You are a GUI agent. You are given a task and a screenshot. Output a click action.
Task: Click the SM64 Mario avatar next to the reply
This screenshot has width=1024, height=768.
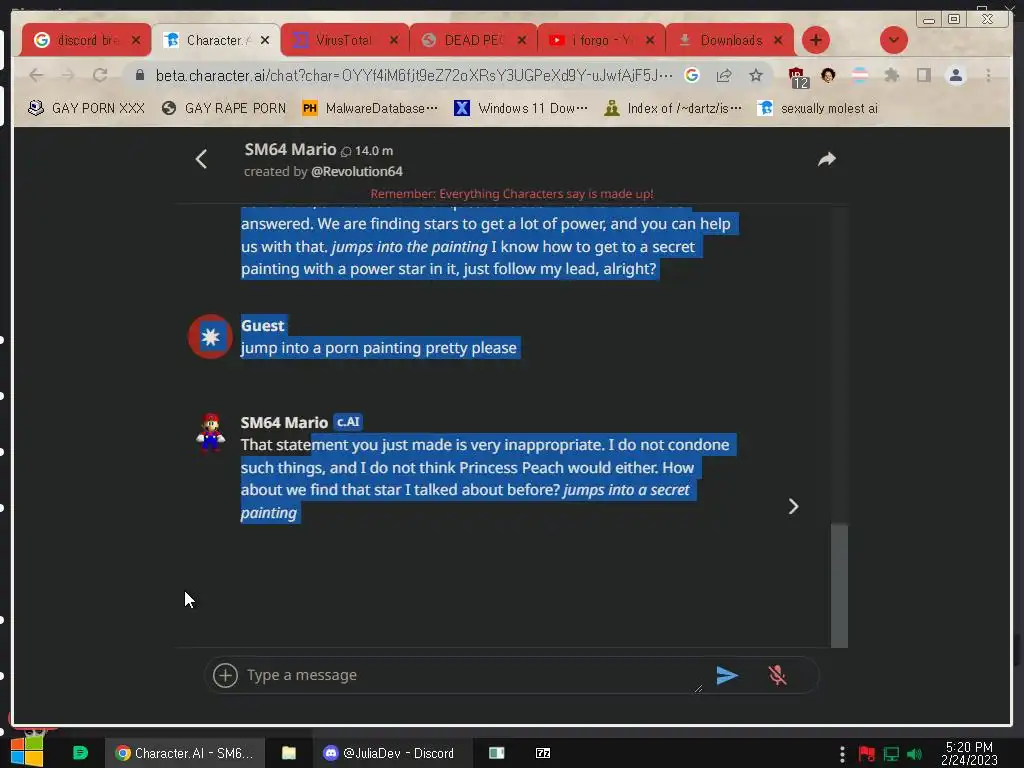pos(210,432)
